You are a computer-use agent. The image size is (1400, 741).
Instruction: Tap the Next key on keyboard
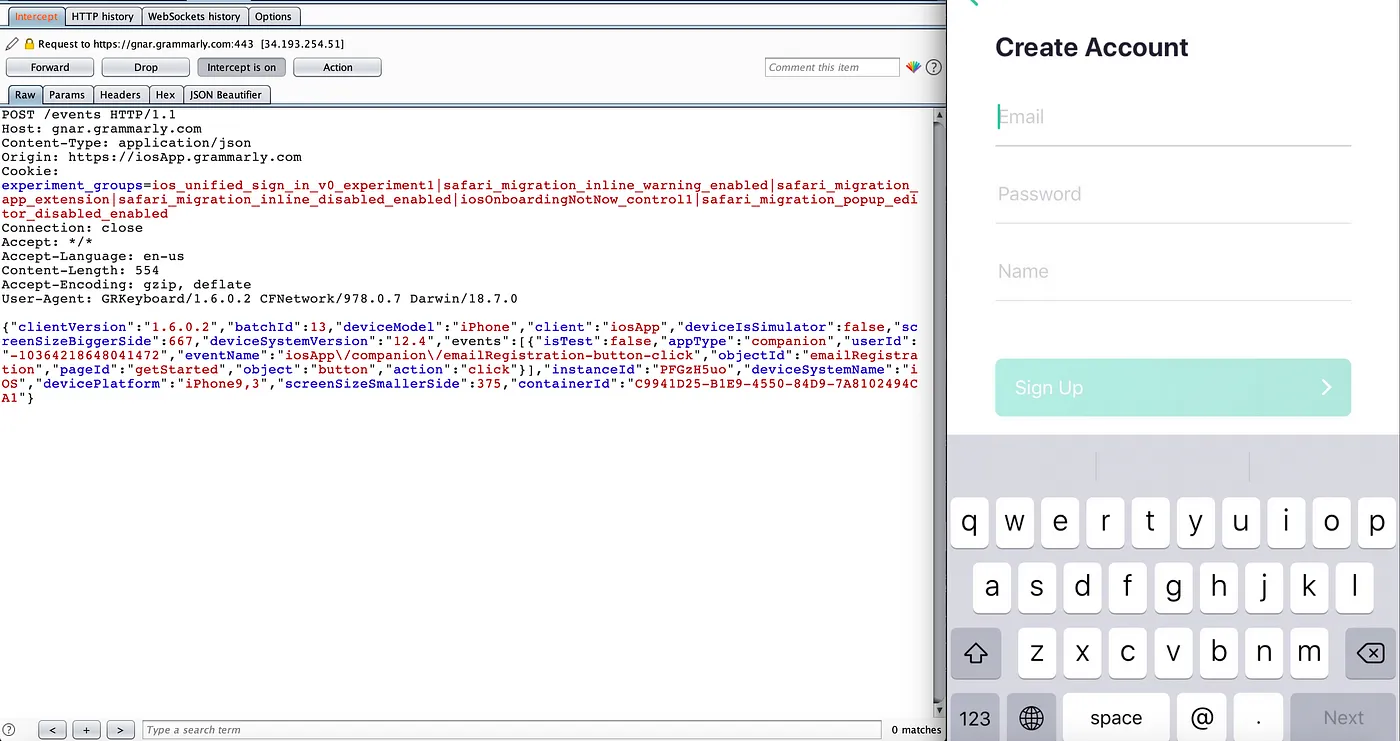pyautogui.click(x=1343, y=717)
